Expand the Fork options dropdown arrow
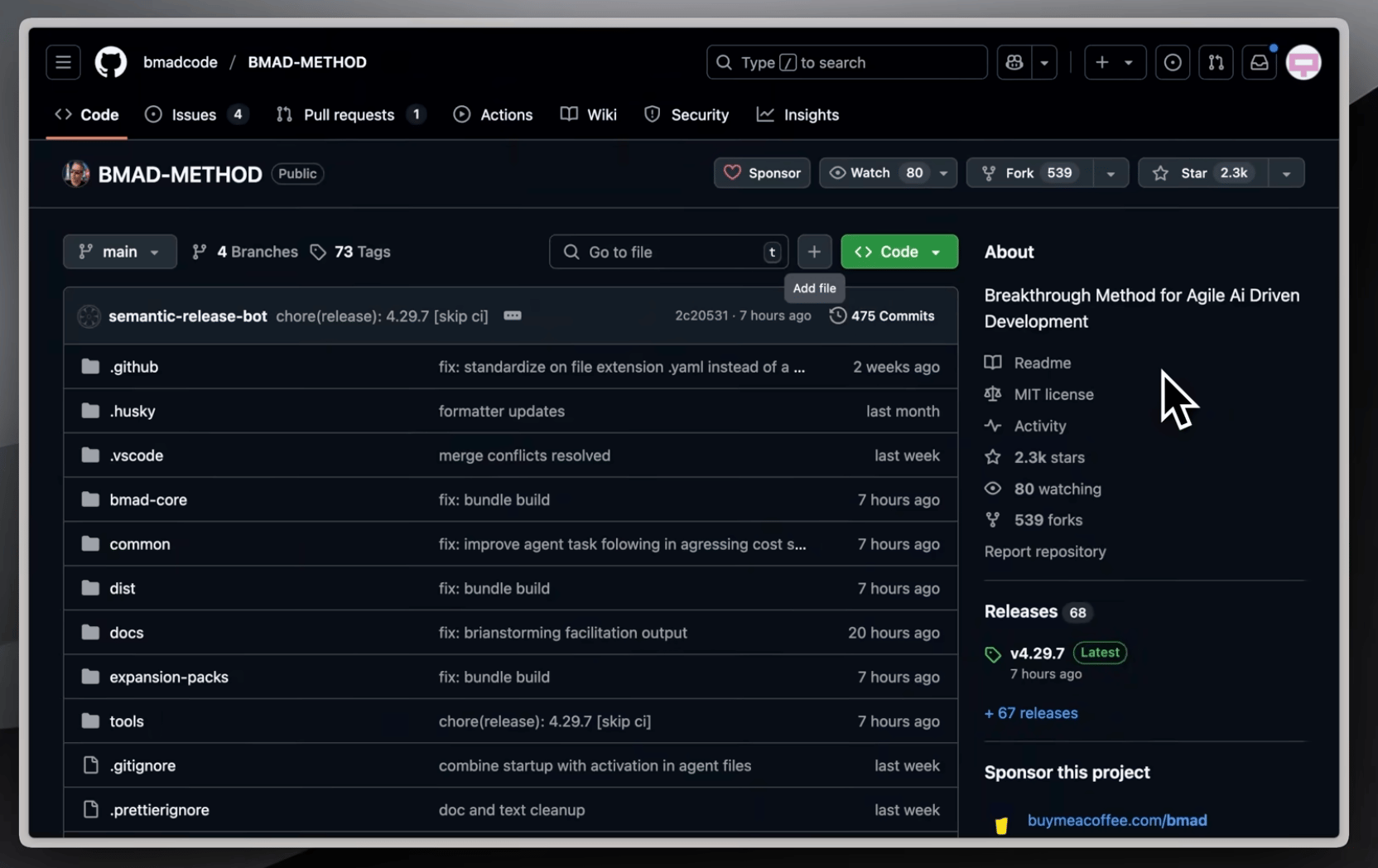1378x868 pixels. click(x=1111, y=173)
